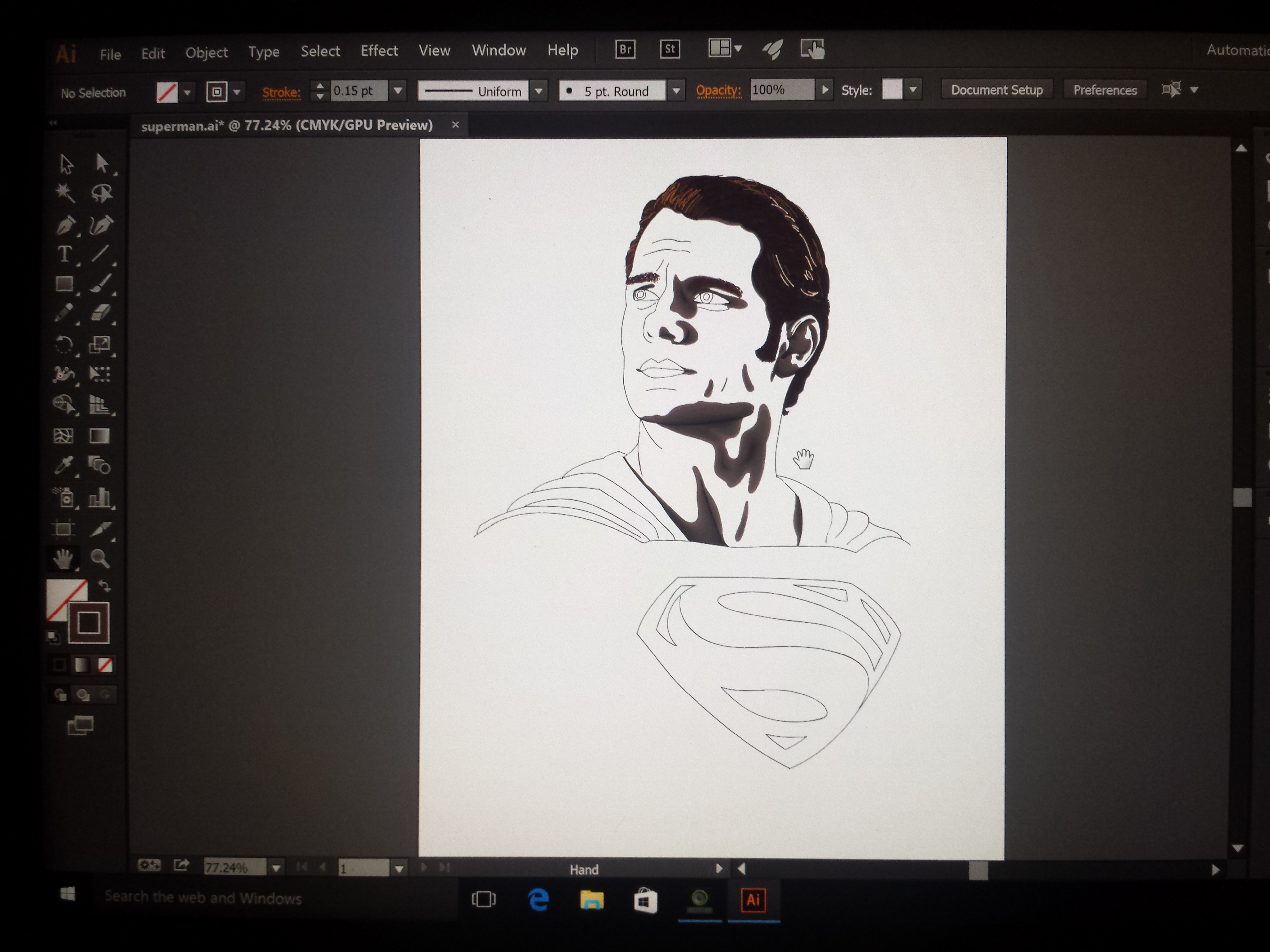Image resolution: width=1270 pixels, height=952 pixels.
Task: Open the Window menu
Action: (x=498, y=50)
